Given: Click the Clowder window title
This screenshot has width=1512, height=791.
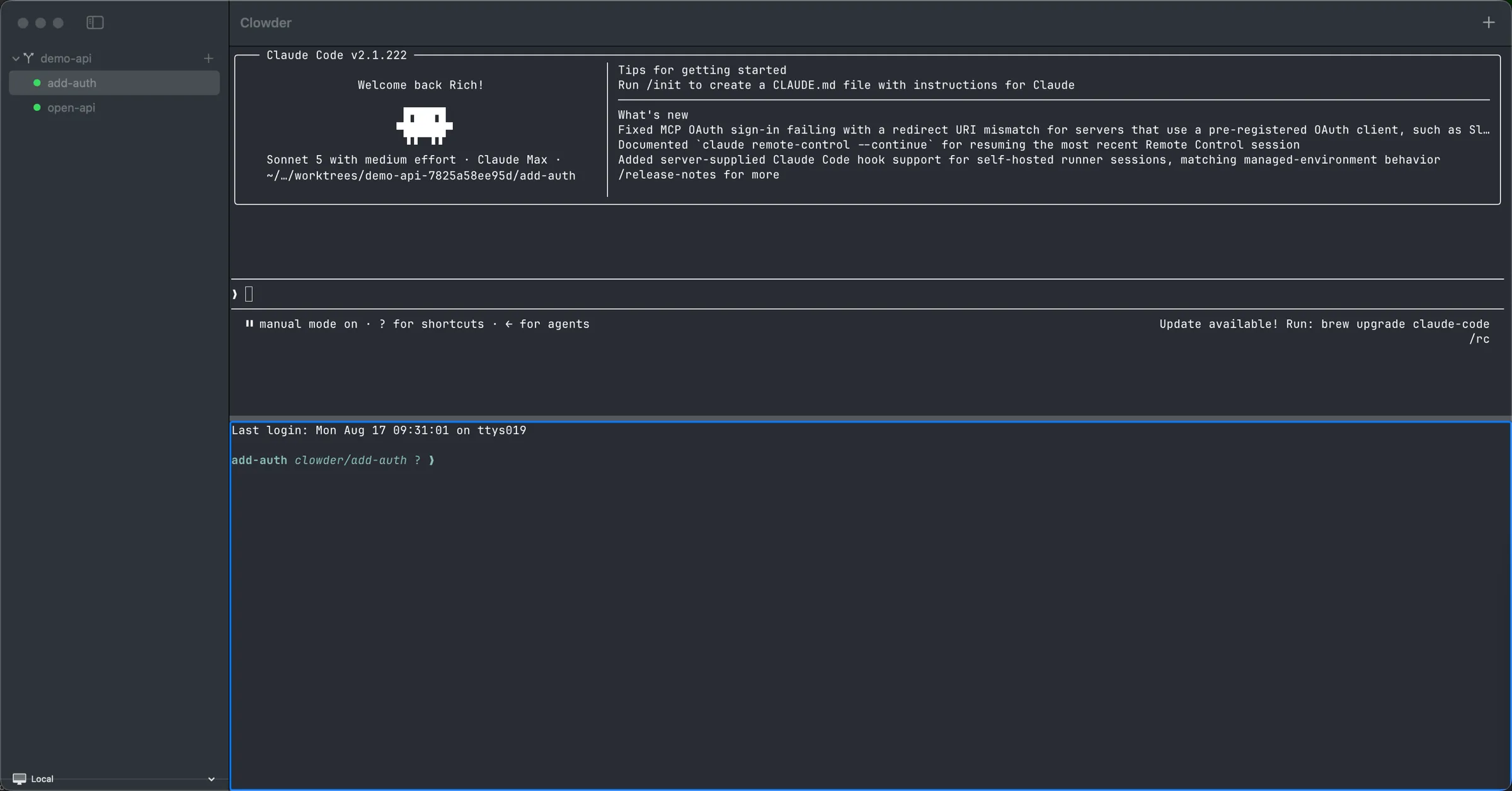Looking at the screenshot, I should [265, 23].
